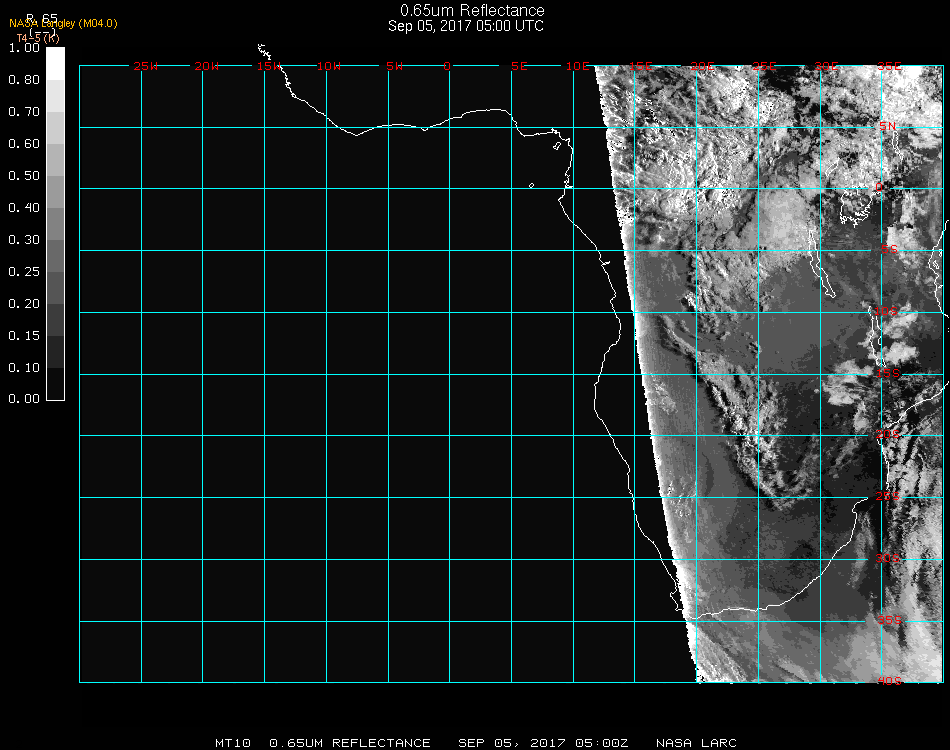Image resolution: width=950 pixels, height=750 pixels.
Task: Click the 0.00 color scale label
Action: click(24, 399)
